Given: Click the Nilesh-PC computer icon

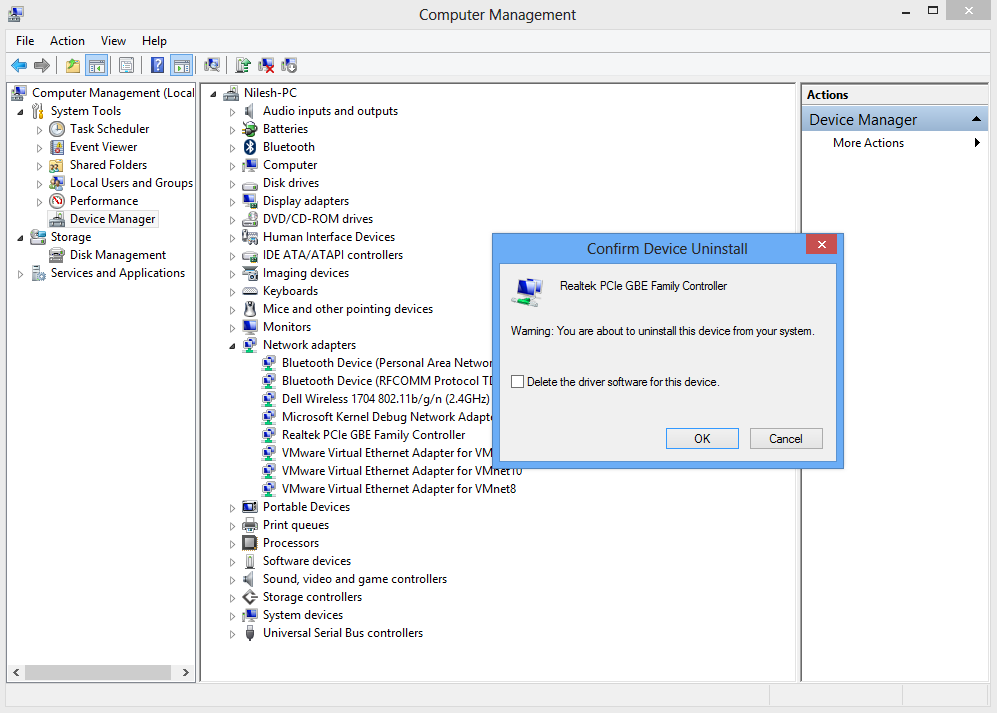Looking at the screenshot, I should point(231,93).
